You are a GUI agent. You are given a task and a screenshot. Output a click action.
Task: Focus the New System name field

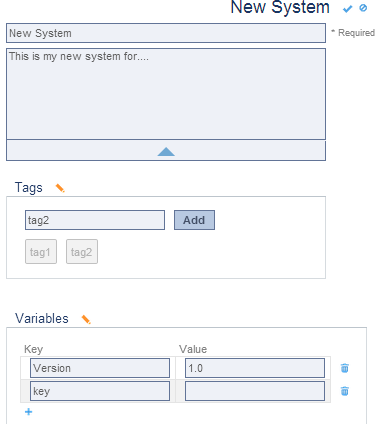coord(166,33)
